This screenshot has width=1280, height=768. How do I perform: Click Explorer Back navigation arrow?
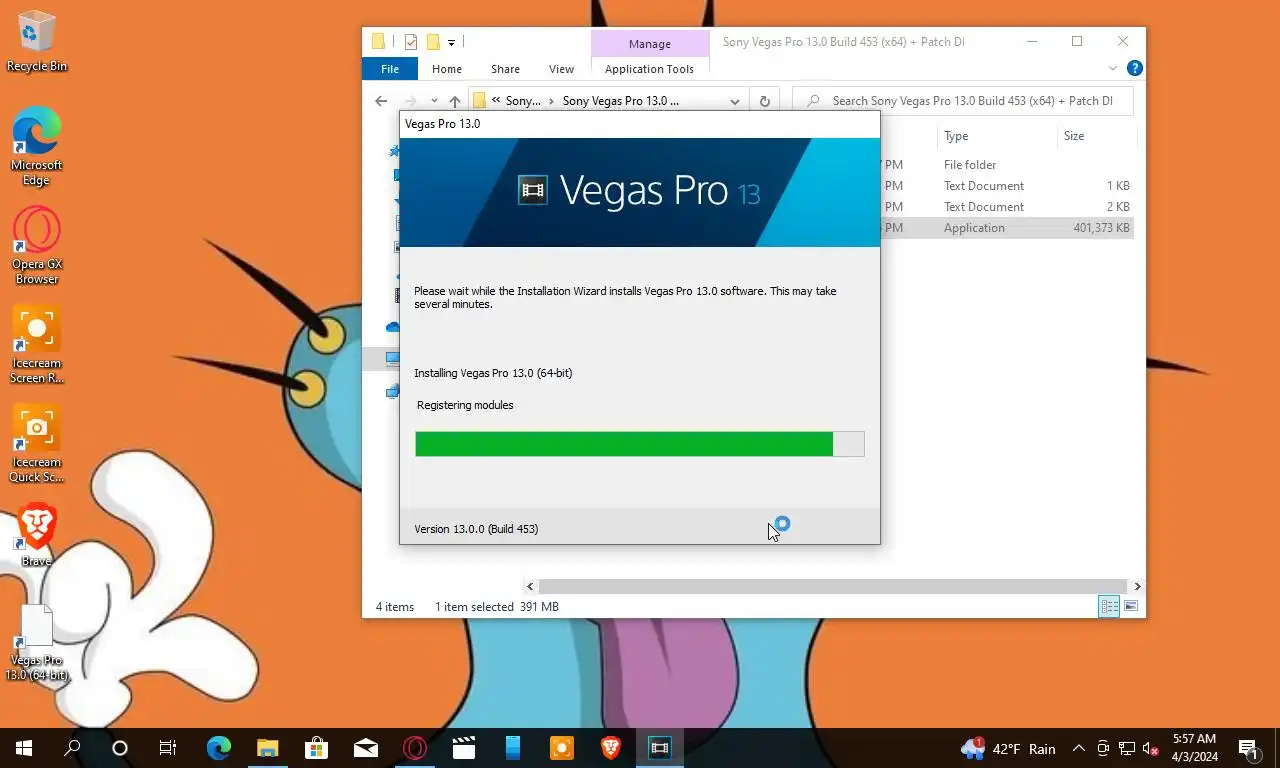coord(381,101)
